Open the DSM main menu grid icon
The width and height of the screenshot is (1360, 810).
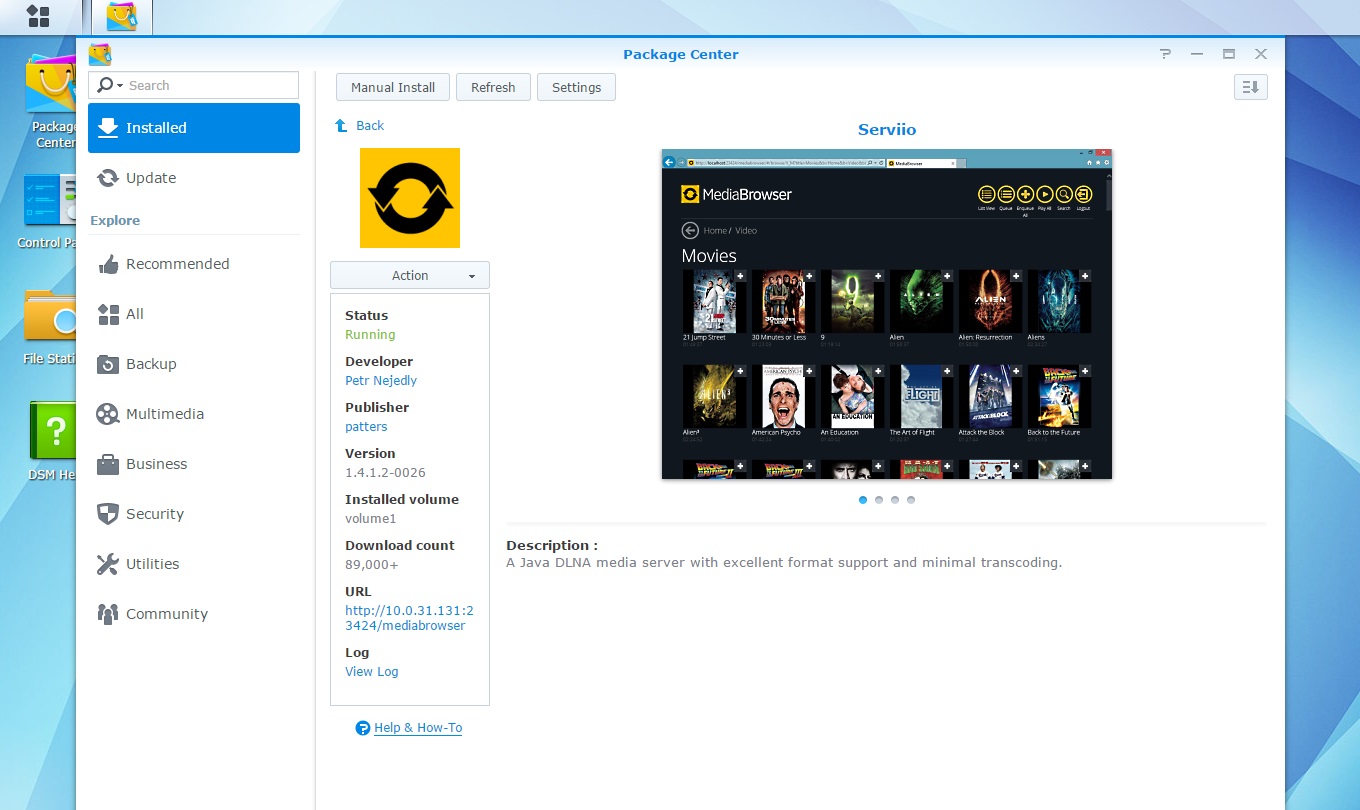(x=38, y=16)
